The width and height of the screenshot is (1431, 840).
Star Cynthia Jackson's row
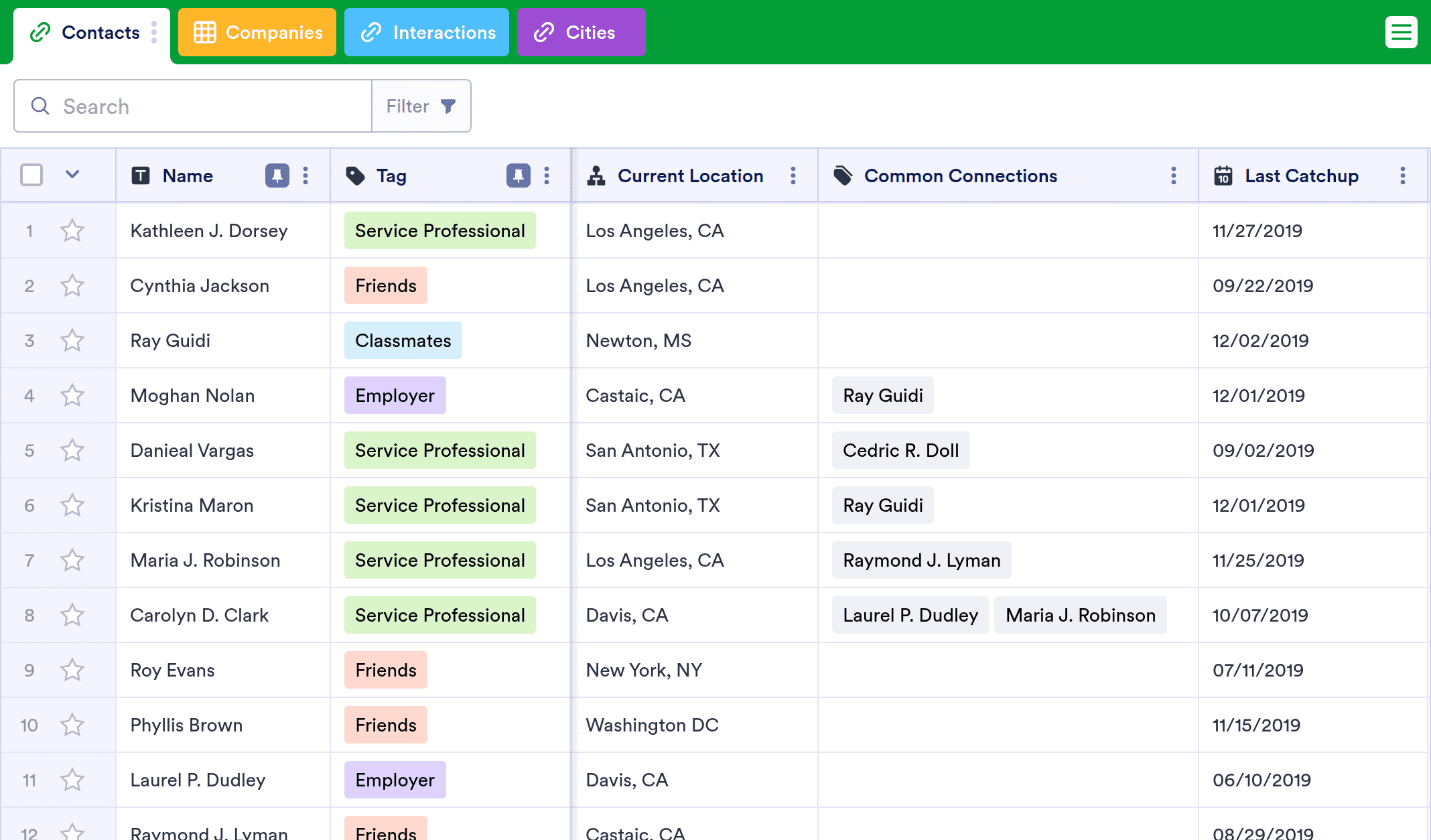coord(72,286)
